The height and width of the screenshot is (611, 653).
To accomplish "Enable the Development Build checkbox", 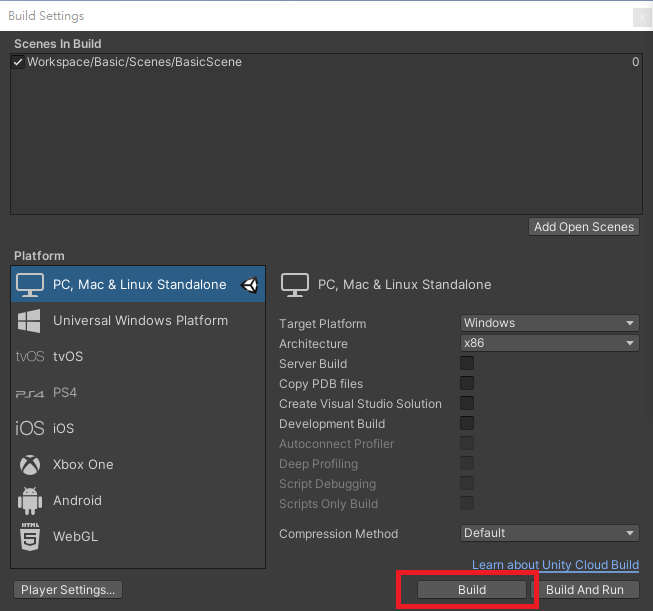I will 467,423.
